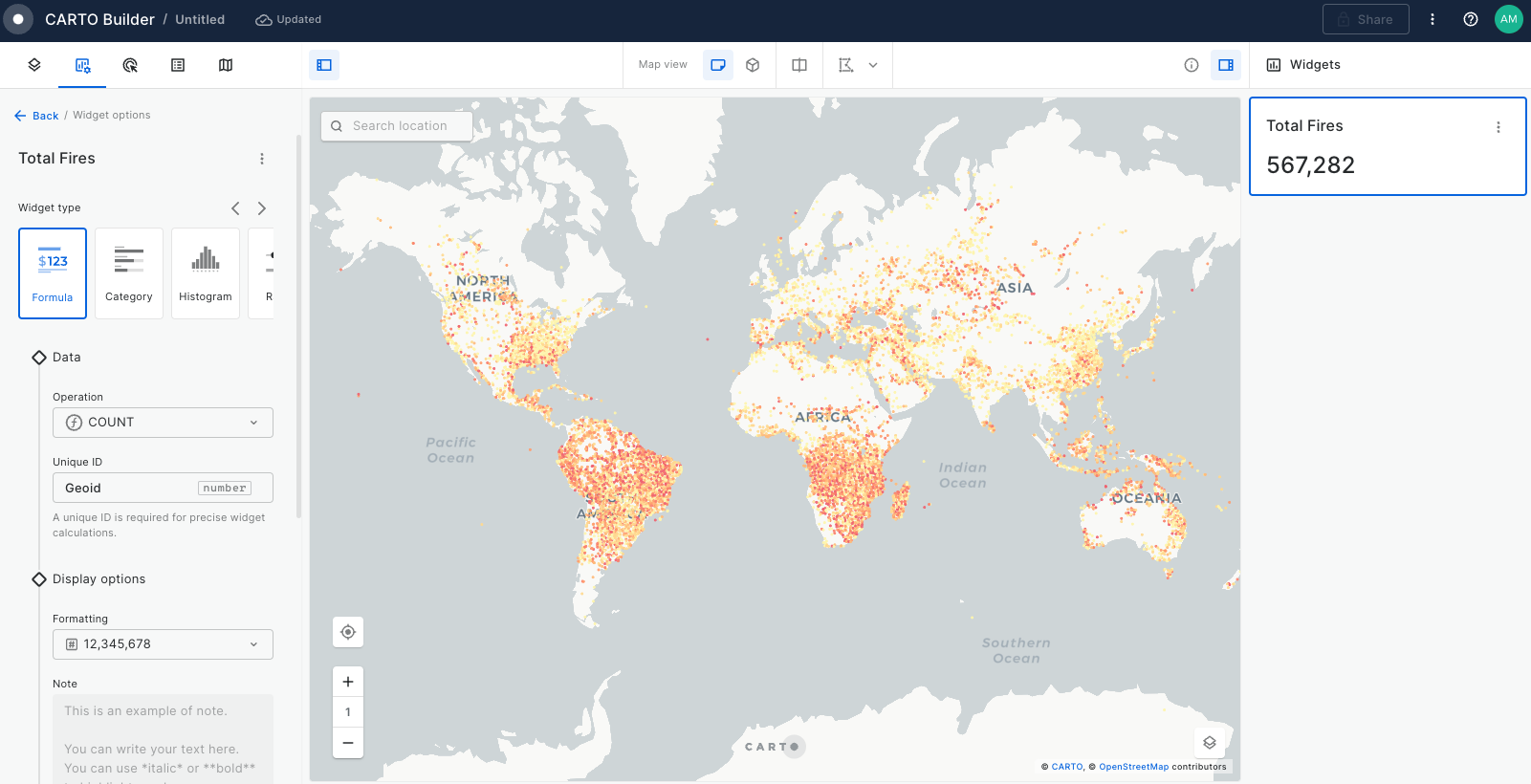
Task: Open the Basemap tab icon
Action: [x=226, y=65]
